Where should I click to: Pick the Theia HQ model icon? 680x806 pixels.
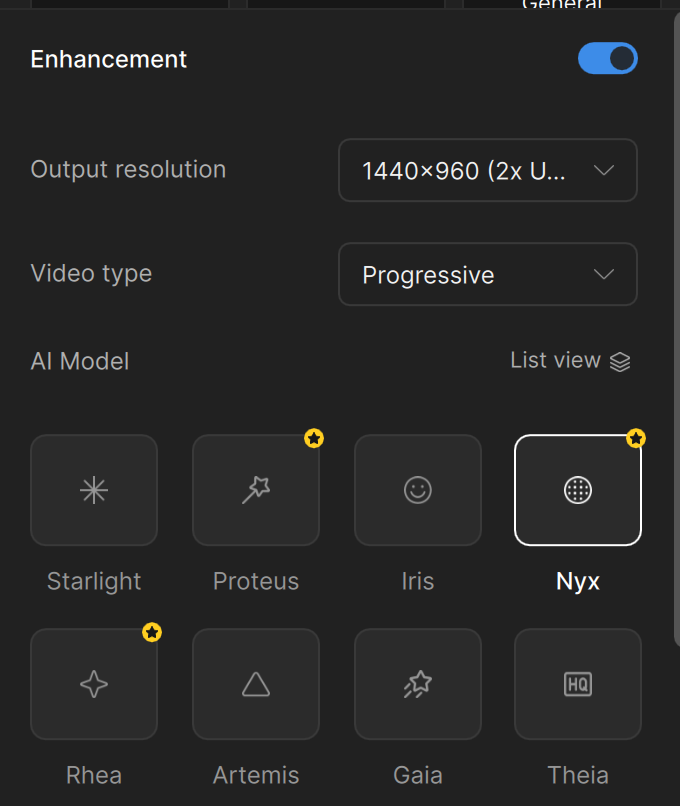click(578, 684)
